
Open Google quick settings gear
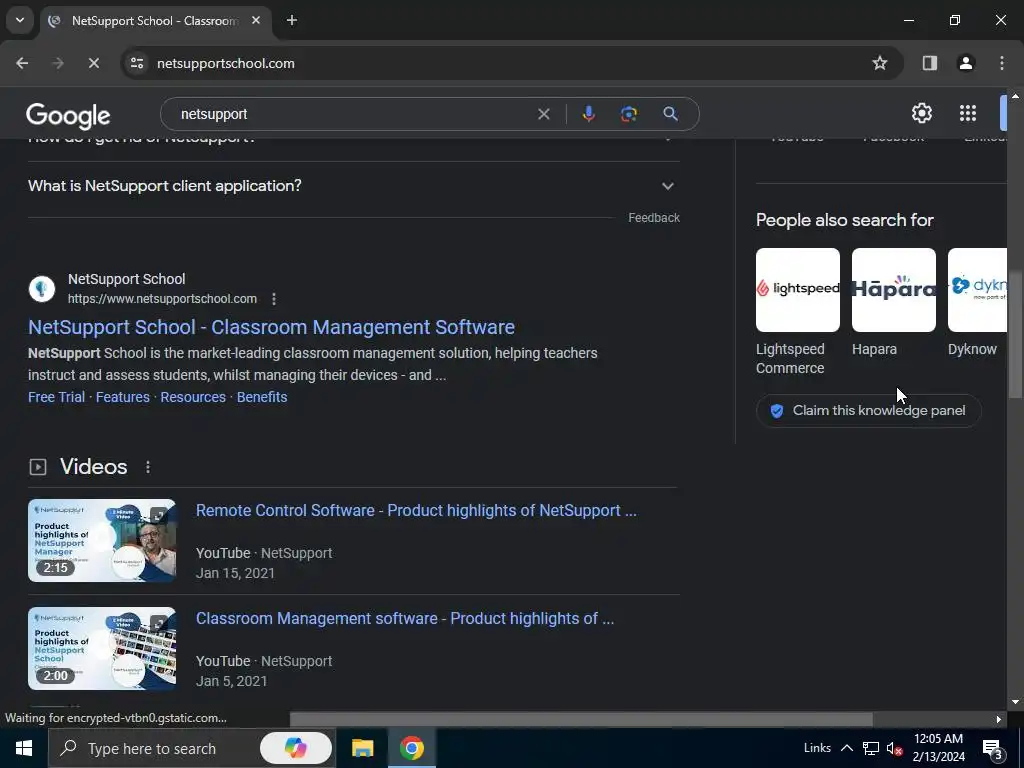pos(921,114)
